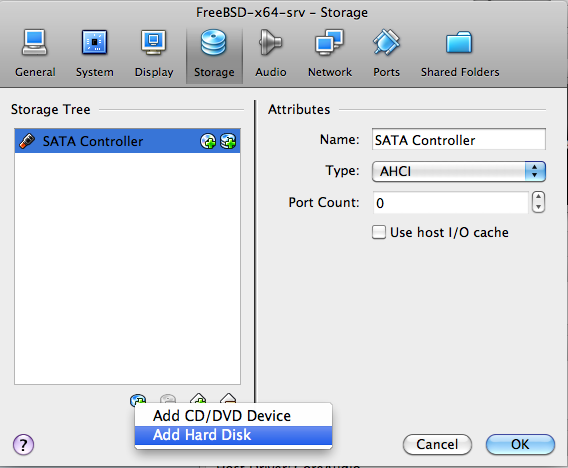Open the System settings pane

tap(94, 54)
